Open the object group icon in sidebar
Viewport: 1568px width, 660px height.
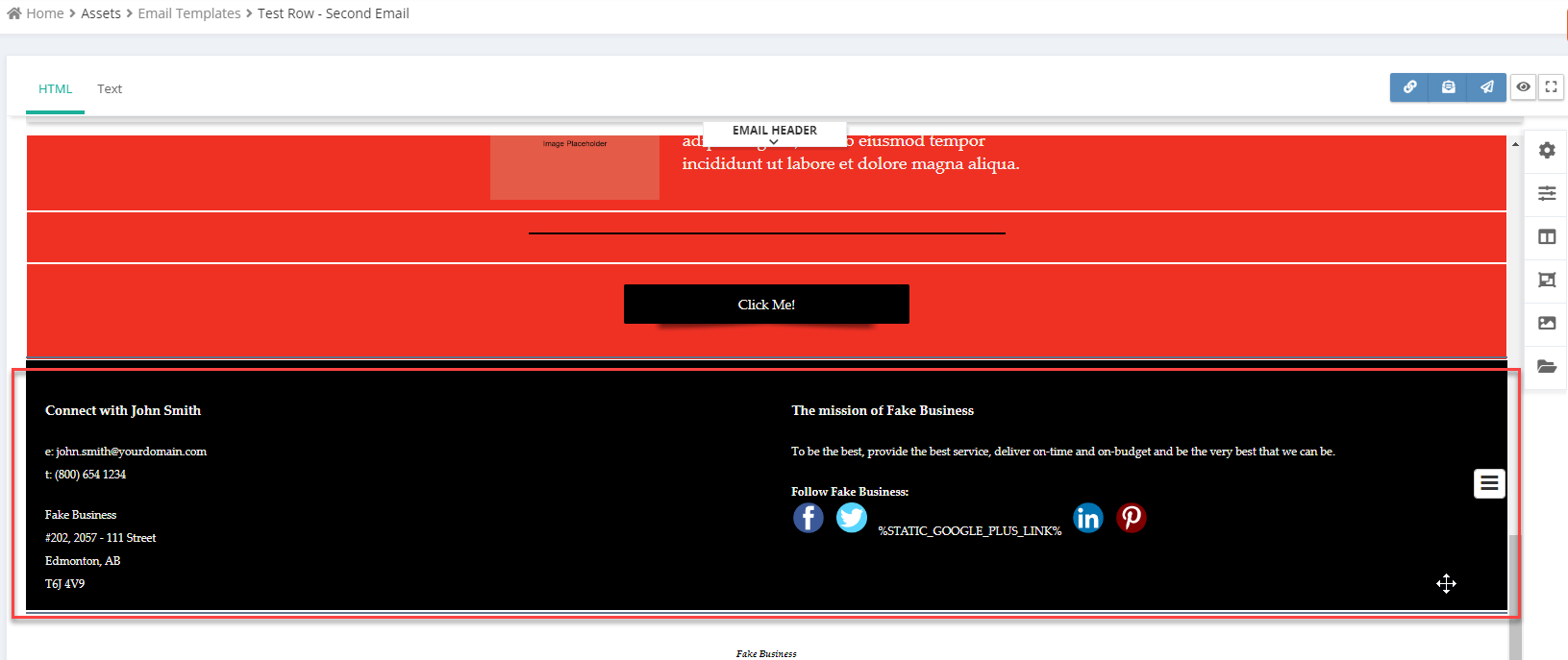[1547, 280]
